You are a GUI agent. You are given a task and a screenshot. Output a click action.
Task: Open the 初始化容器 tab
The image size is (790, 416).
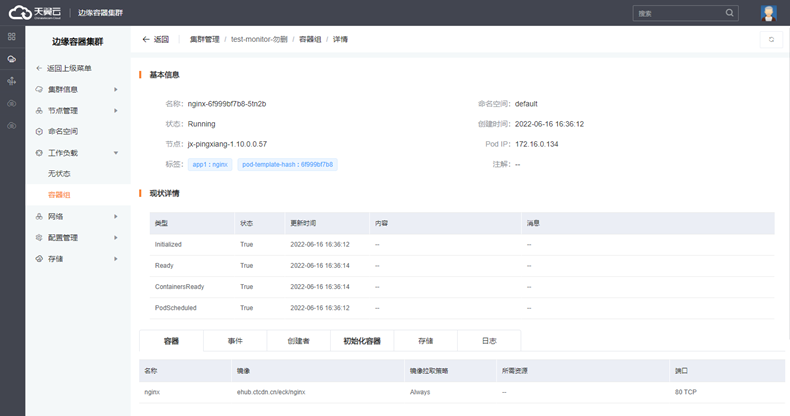tap(362, 341)
